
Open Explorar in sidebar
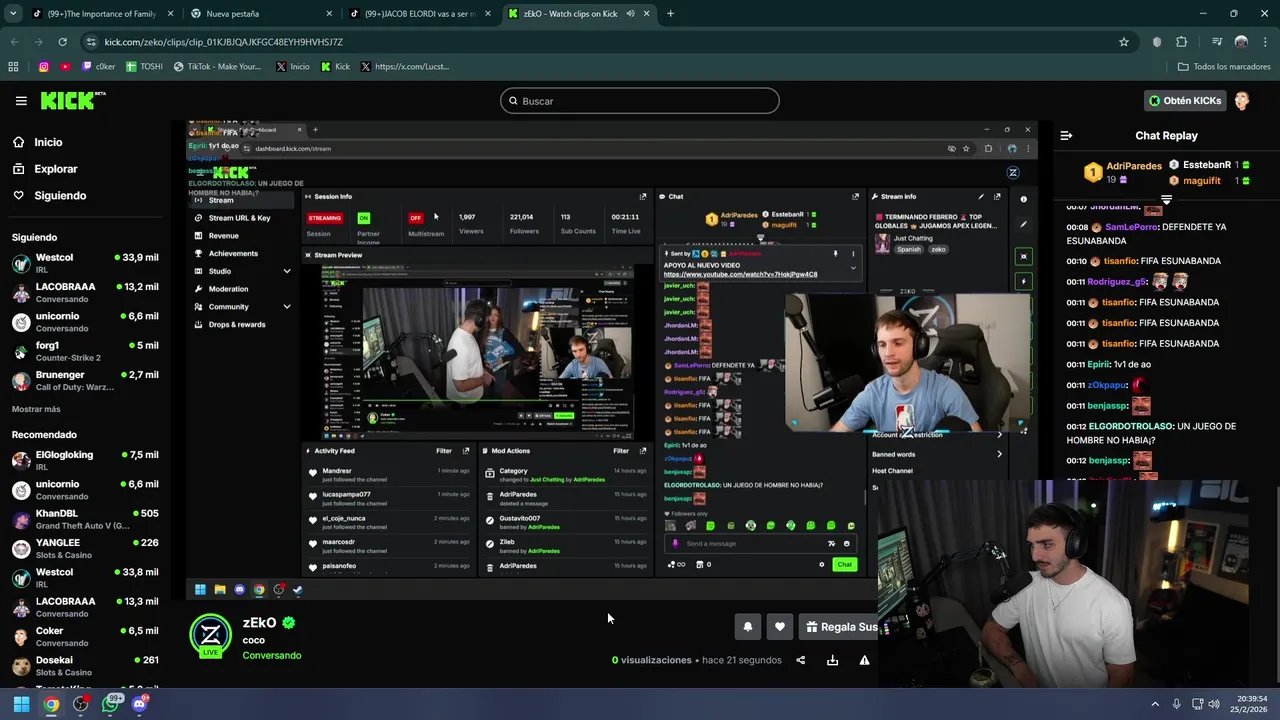point(56,169)
